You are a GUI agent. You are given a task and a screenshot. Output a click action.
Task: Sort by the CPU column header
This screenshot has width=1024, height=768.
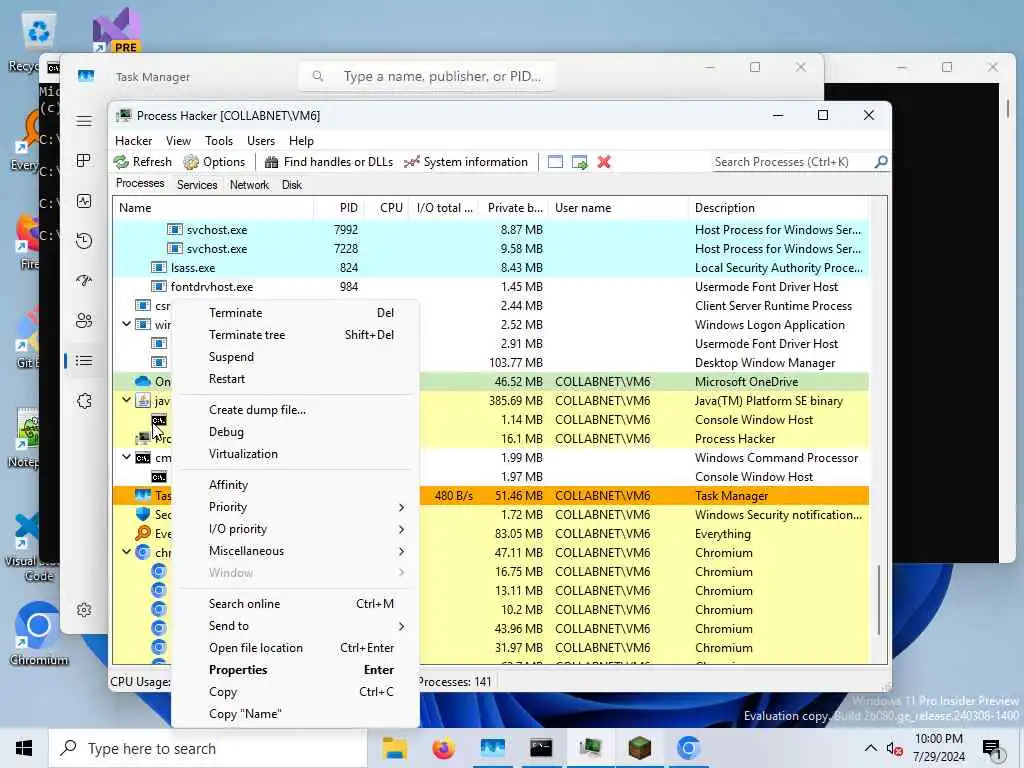(x=385, y=208)
